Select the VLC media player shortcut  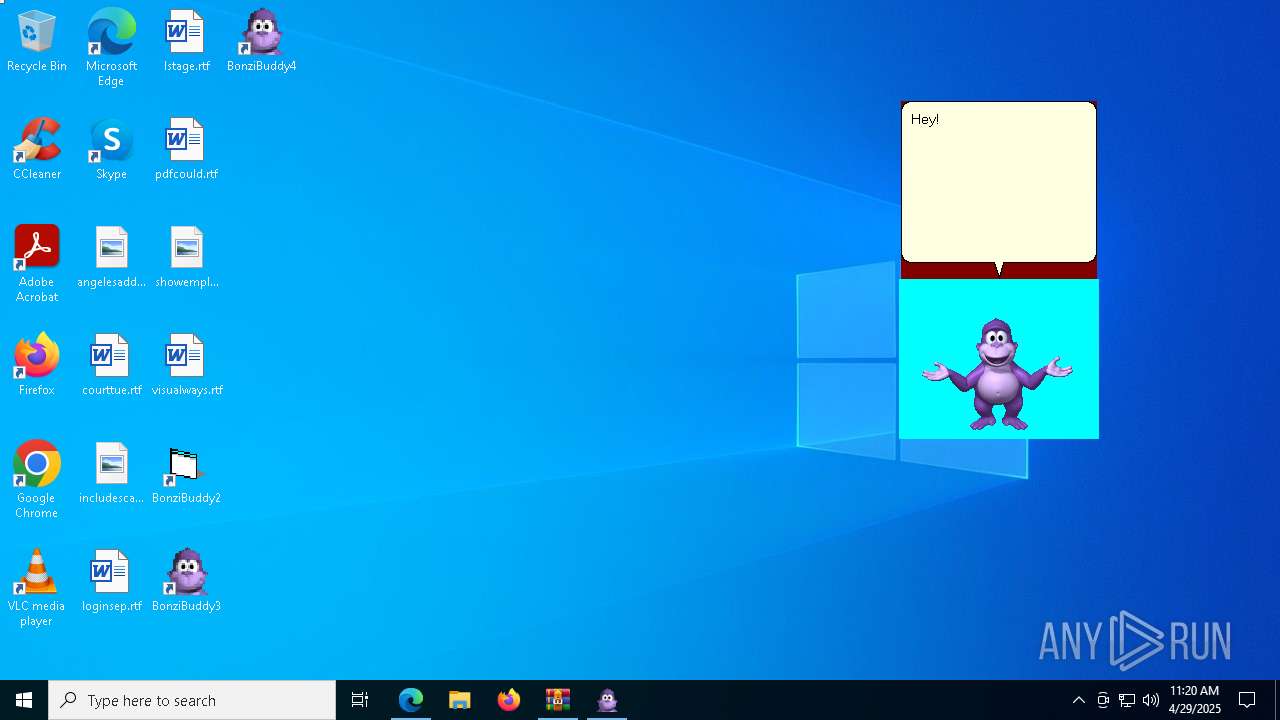point(37,588)
